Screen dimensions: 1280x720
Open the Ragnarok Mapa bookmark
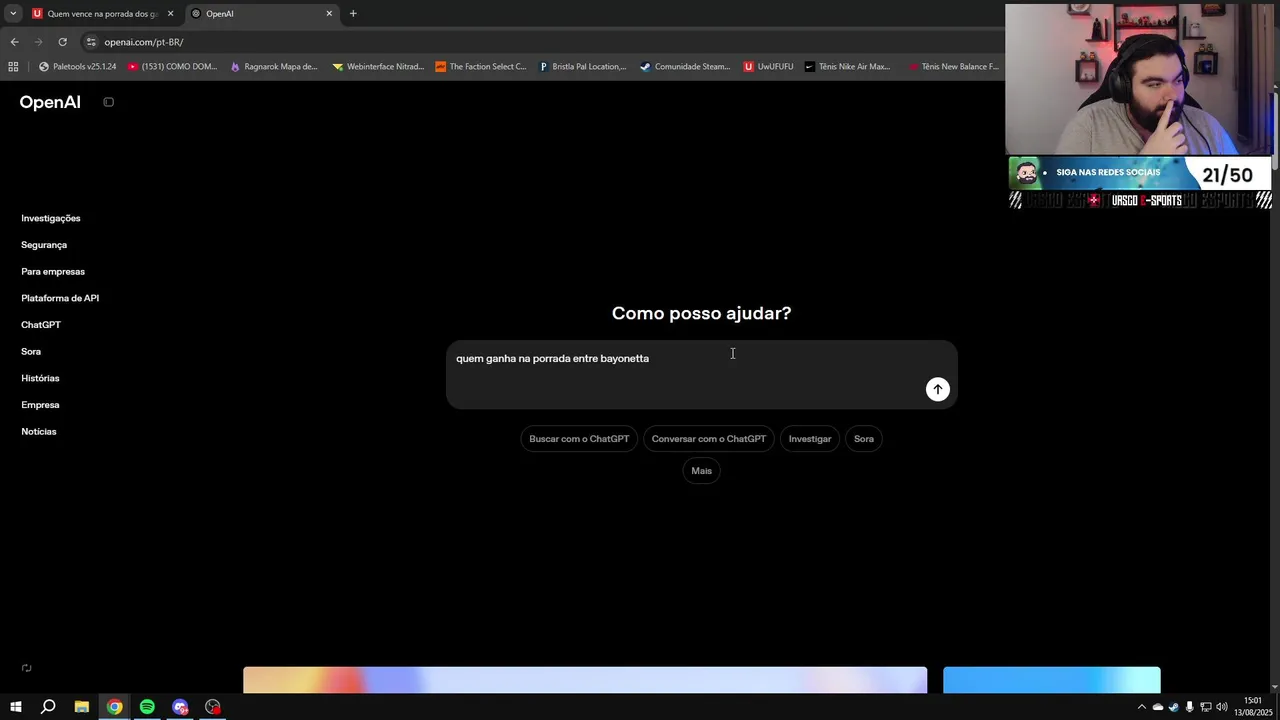point(273,67)
